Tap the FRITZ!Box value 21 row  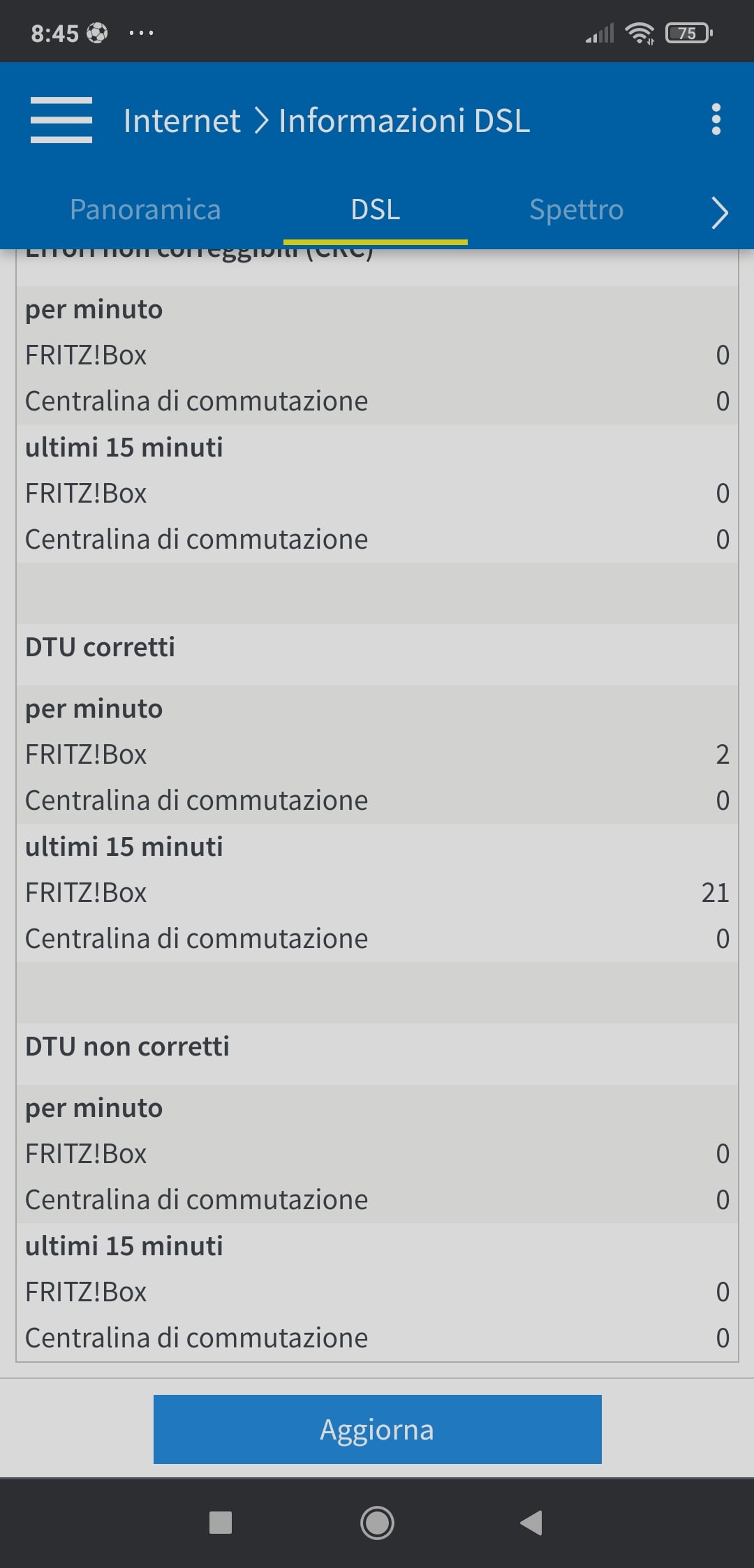click(377, 892)
